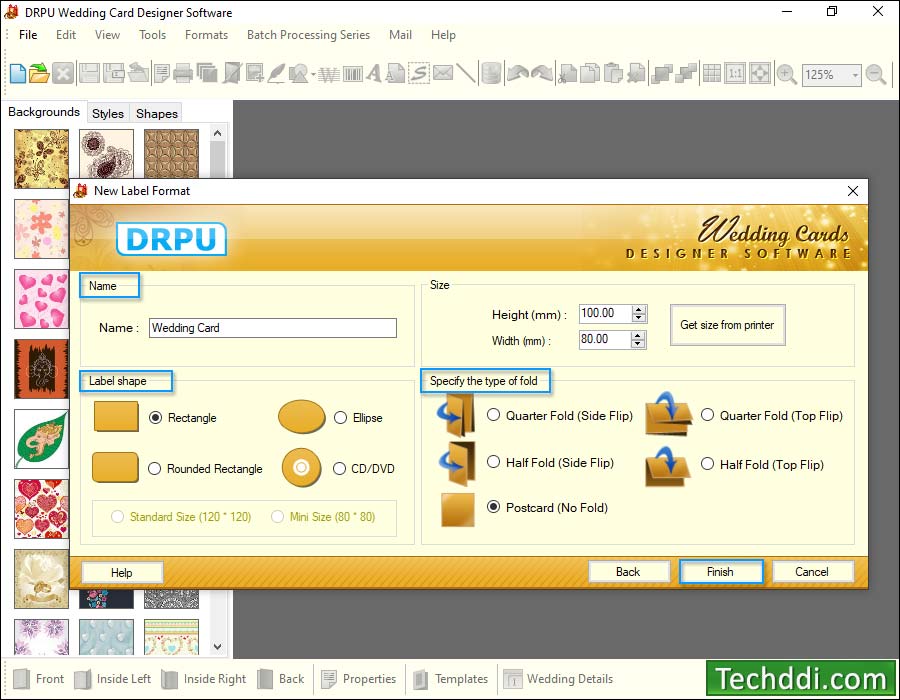
Task: Click the Redo arrow icon
Action: [541, 74]
